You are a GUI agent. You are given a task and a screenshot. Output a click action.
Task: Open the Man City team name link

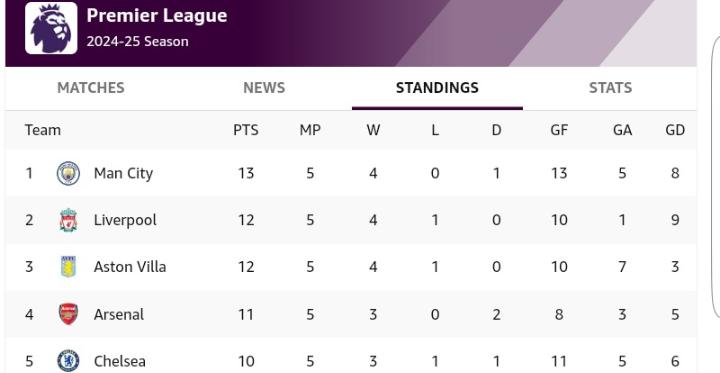coord(123,174)
